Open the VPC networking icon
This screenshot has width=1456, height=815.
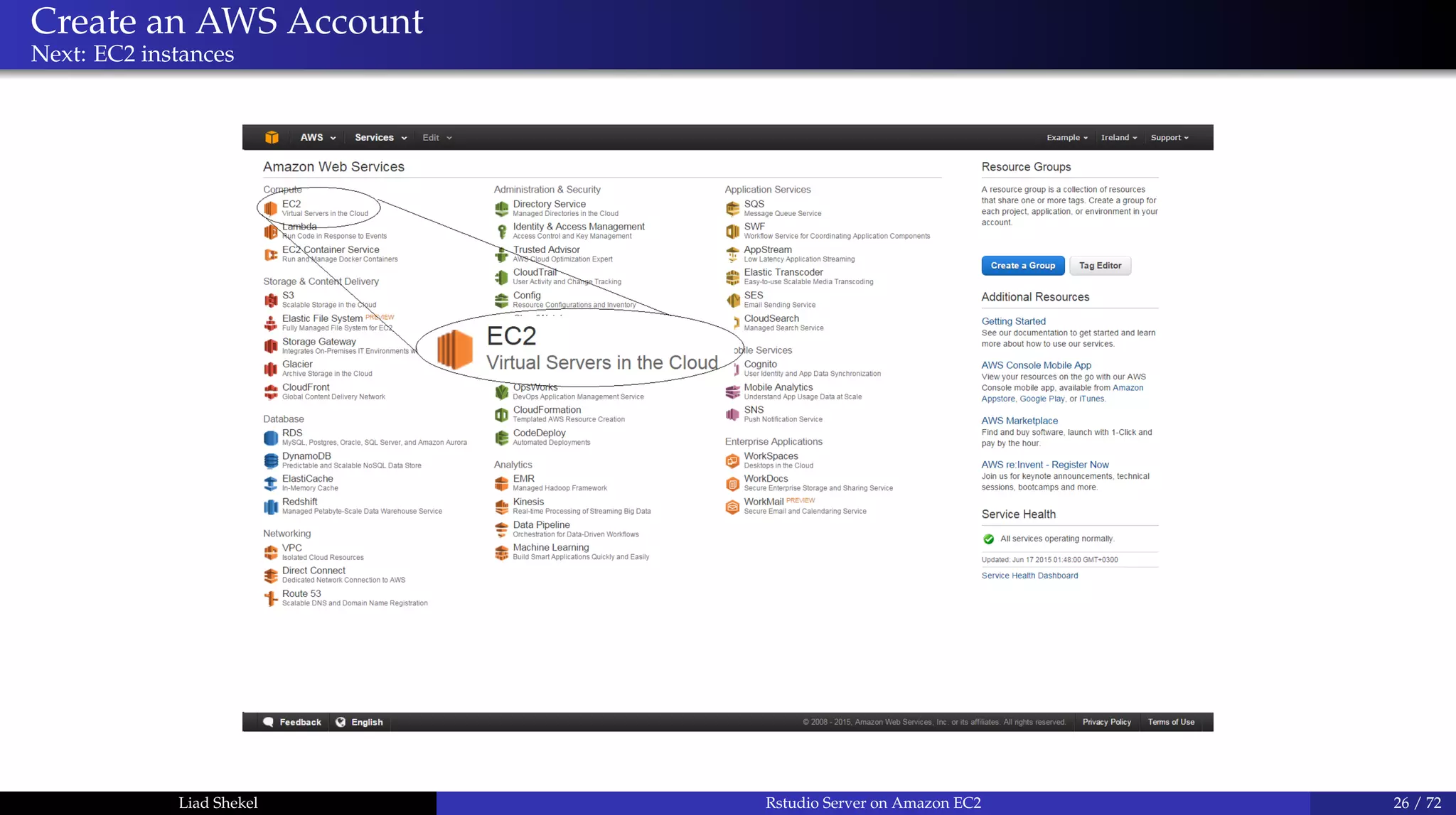click(271, 552)
